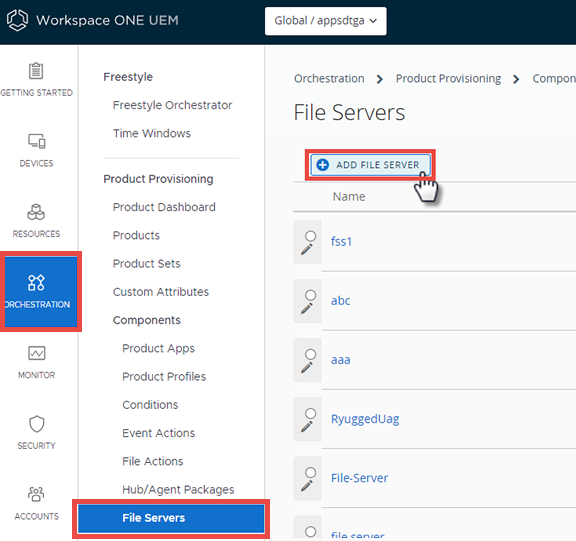The height and width of the screenshot is (541, 576).
Task: Select the Orchestration sidebar icon
Action: [36, 283]
